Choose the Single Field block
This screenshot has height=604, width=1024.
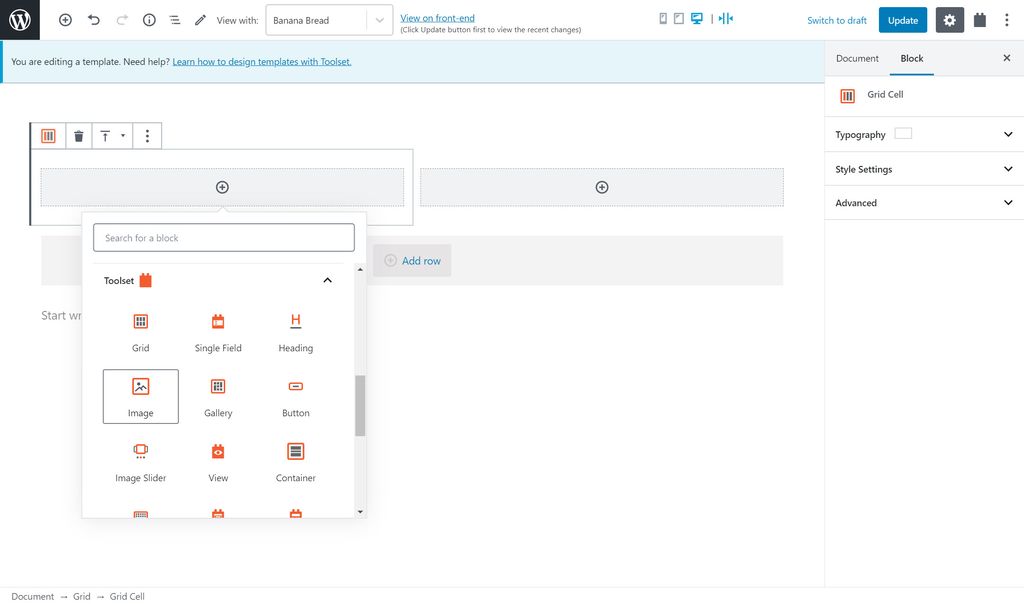218,332
